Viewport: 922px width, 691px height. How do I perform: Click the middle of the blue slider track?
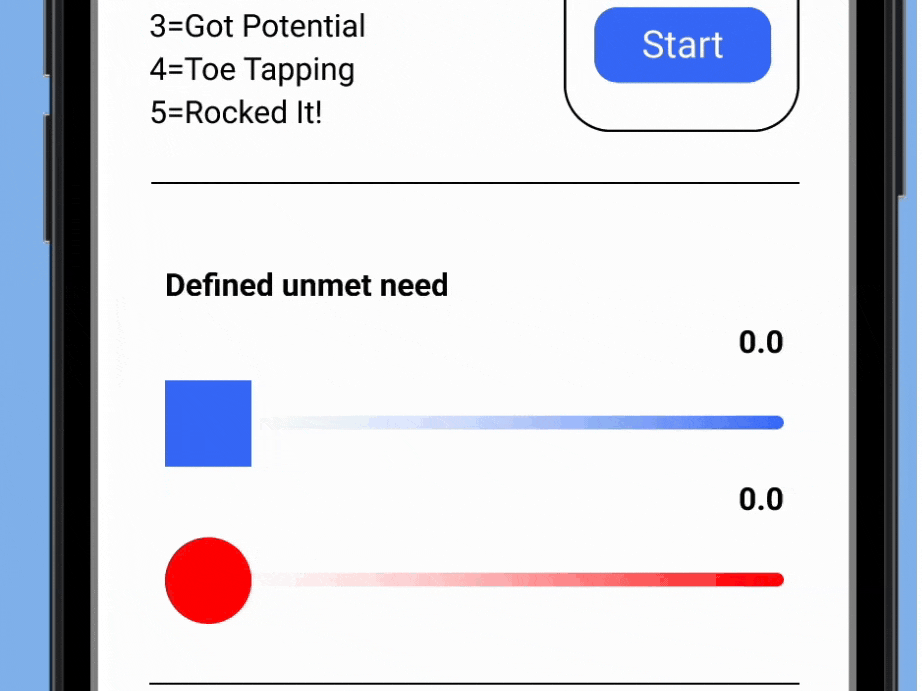pyautogui.click(x=522, y=422)
